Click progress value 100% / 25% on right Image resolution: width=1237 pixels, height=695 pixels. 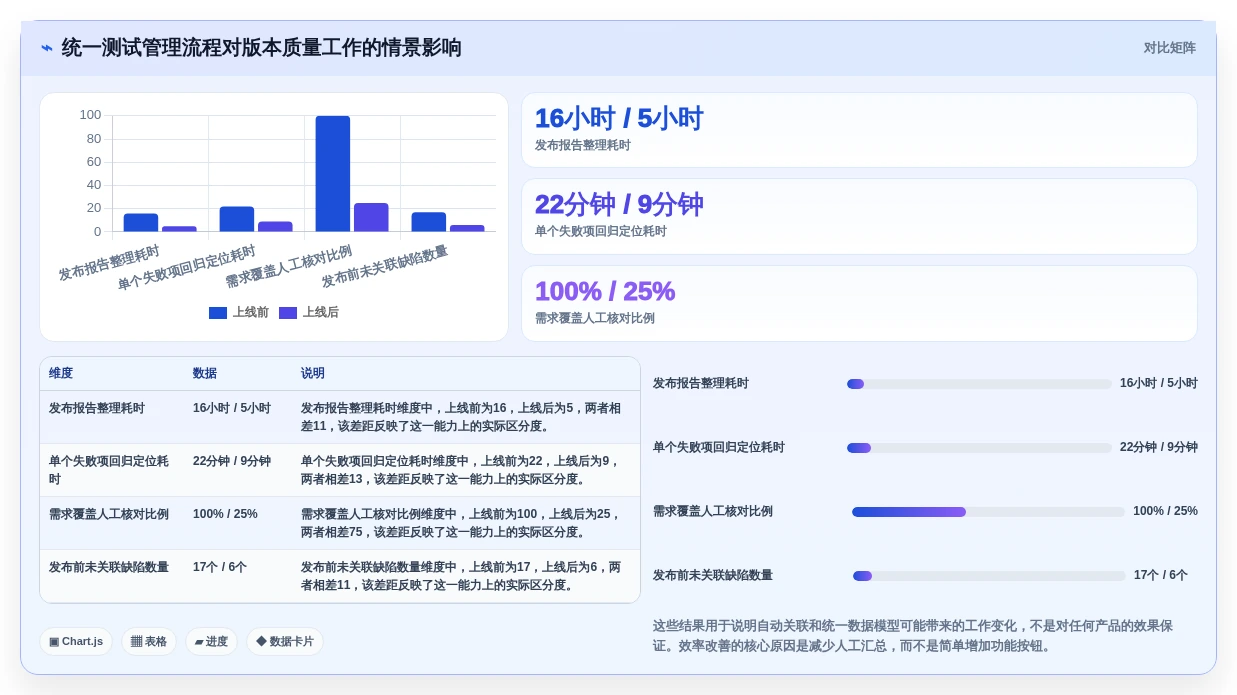tap(1165, 512)
